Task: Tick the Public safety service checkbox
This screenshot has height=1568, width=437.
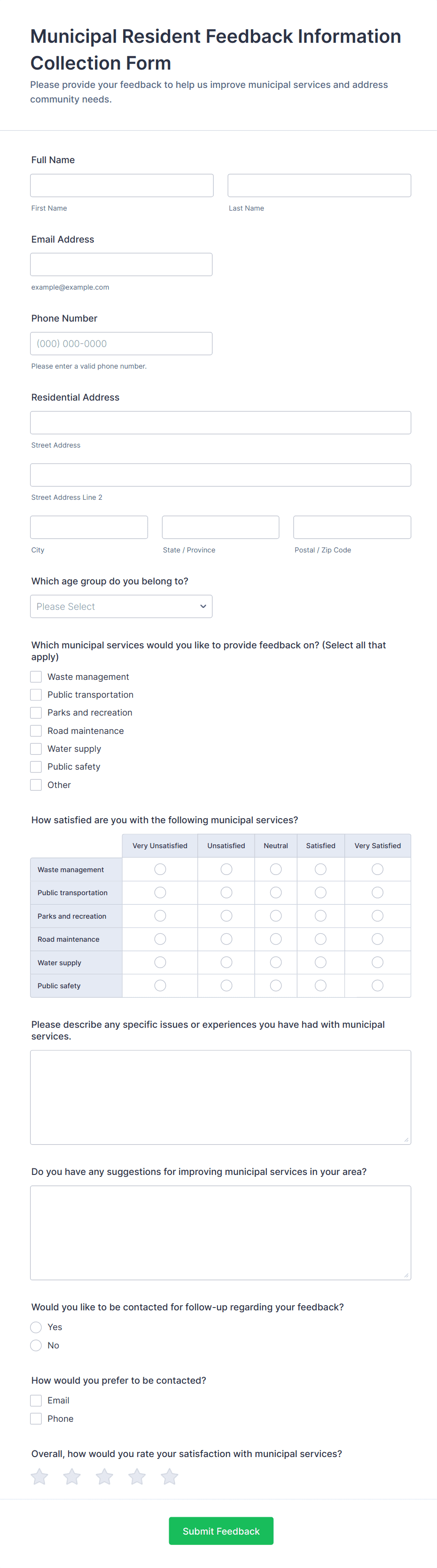Action: 37,766
